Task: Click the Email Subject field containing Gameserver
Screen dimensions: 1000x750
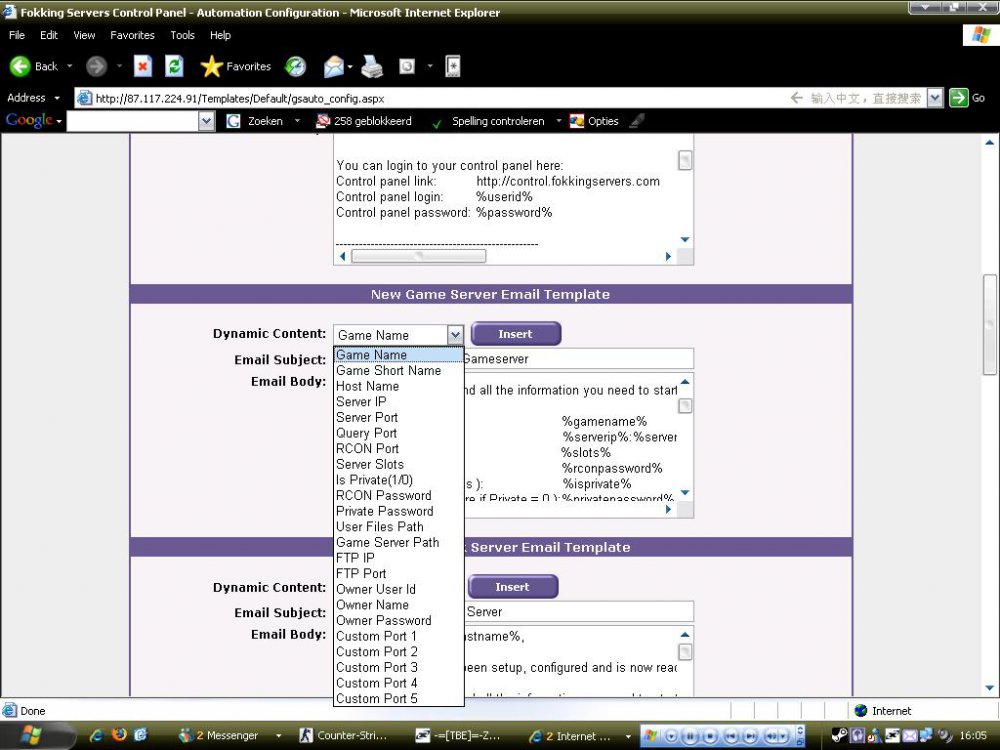Action: click(x=578, y=358)
